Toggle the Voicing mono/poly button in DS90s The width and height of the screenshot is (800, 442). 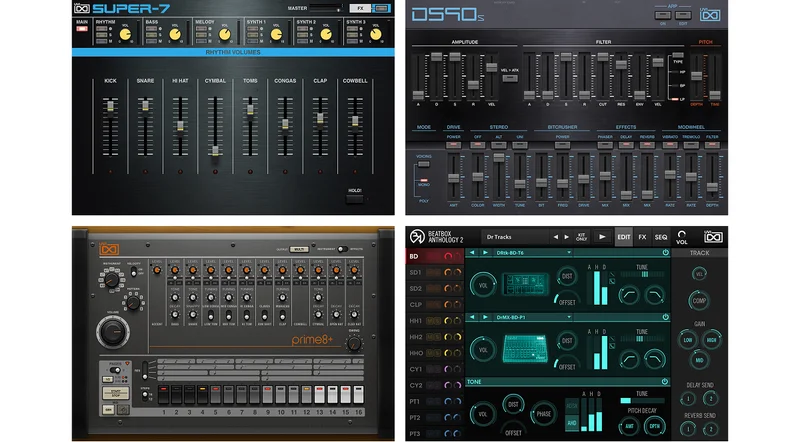(x=423, y=164)
